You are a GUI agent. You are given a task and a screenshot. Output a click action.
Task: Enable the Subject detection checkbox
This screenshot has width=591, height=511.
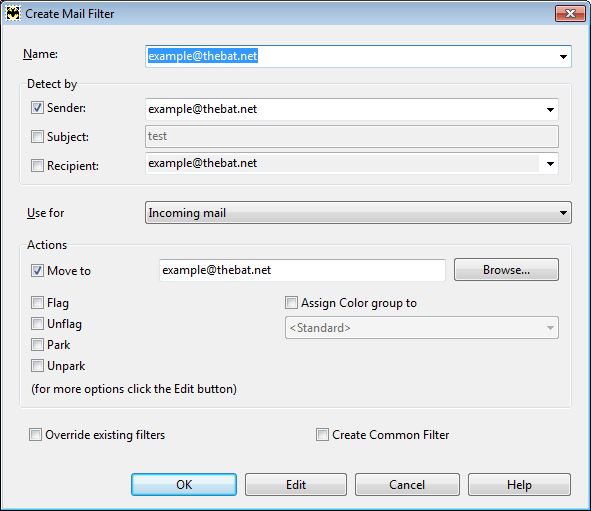click(37, 136)
